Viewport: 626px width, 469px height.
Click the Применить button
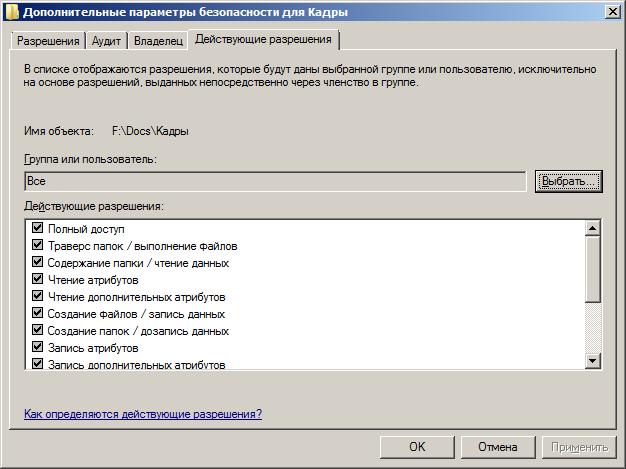(x=580, y=447)
